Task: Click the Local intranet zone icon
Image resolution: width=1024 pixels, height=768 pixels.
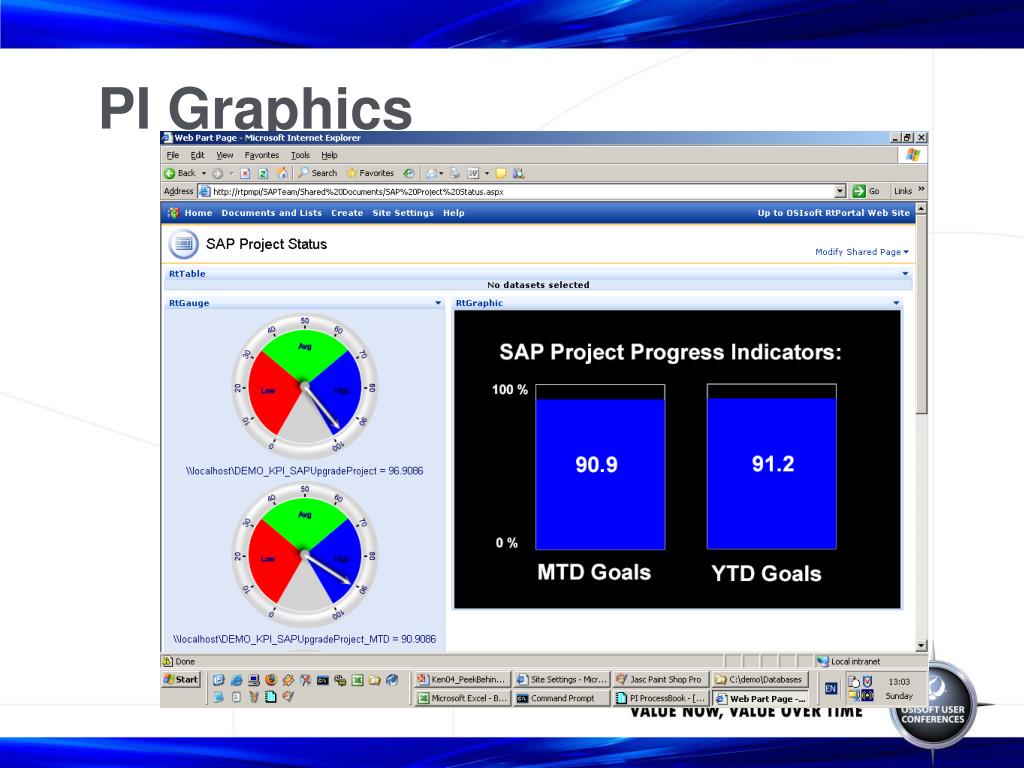Action: coord(823,661)
